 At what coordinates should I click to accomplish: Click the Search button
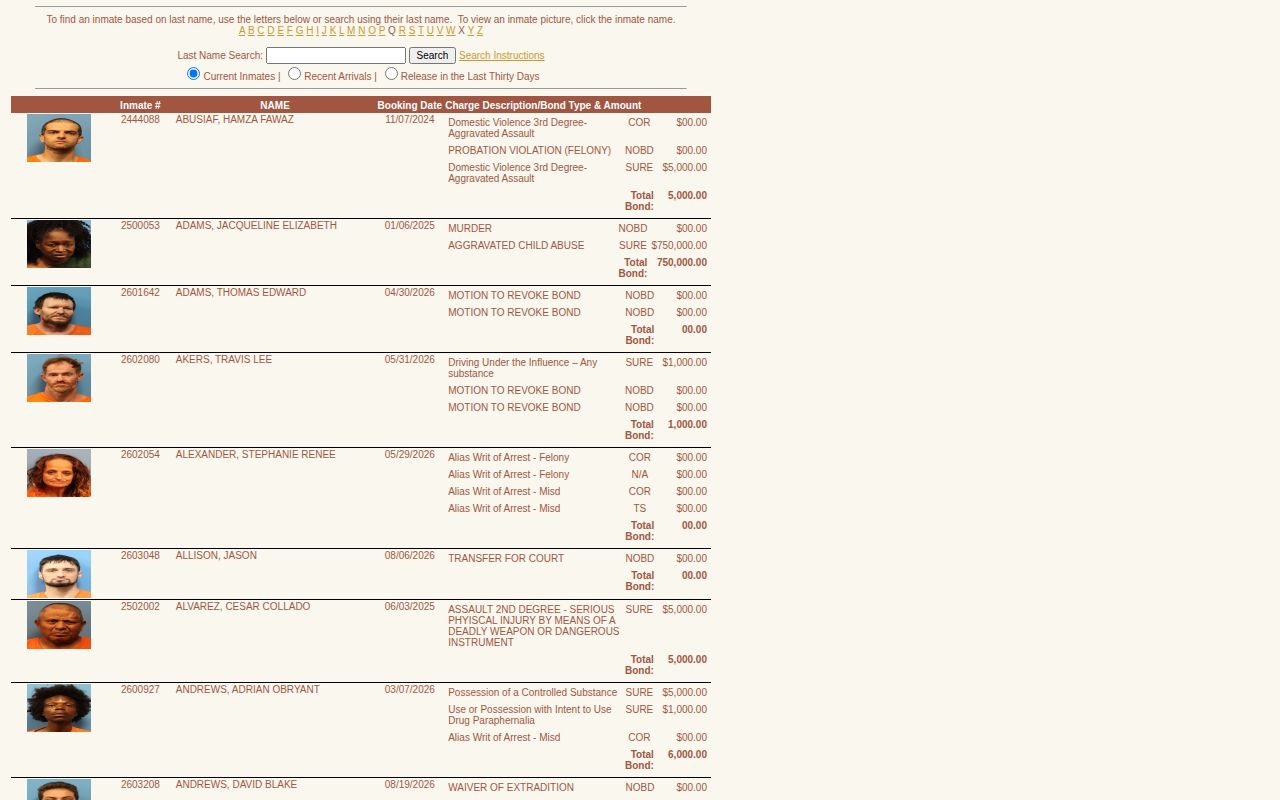432,56
